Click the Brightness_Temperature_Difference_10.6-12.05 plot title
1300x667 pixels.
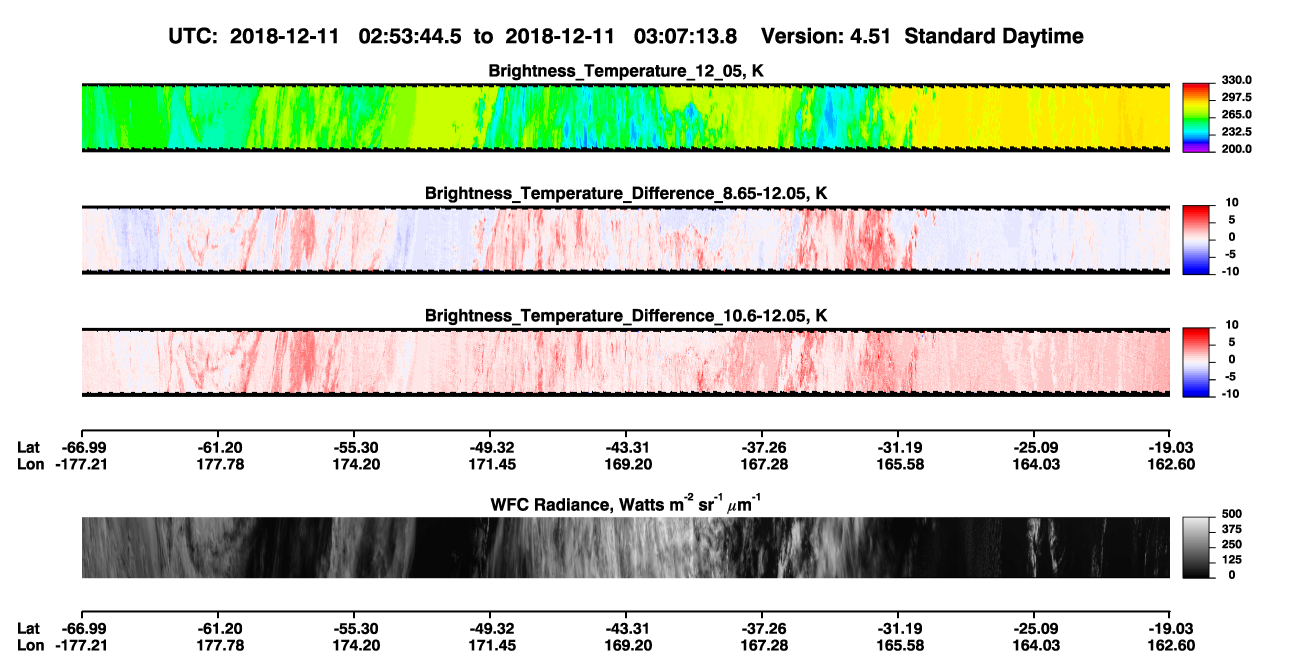(626, 315)
